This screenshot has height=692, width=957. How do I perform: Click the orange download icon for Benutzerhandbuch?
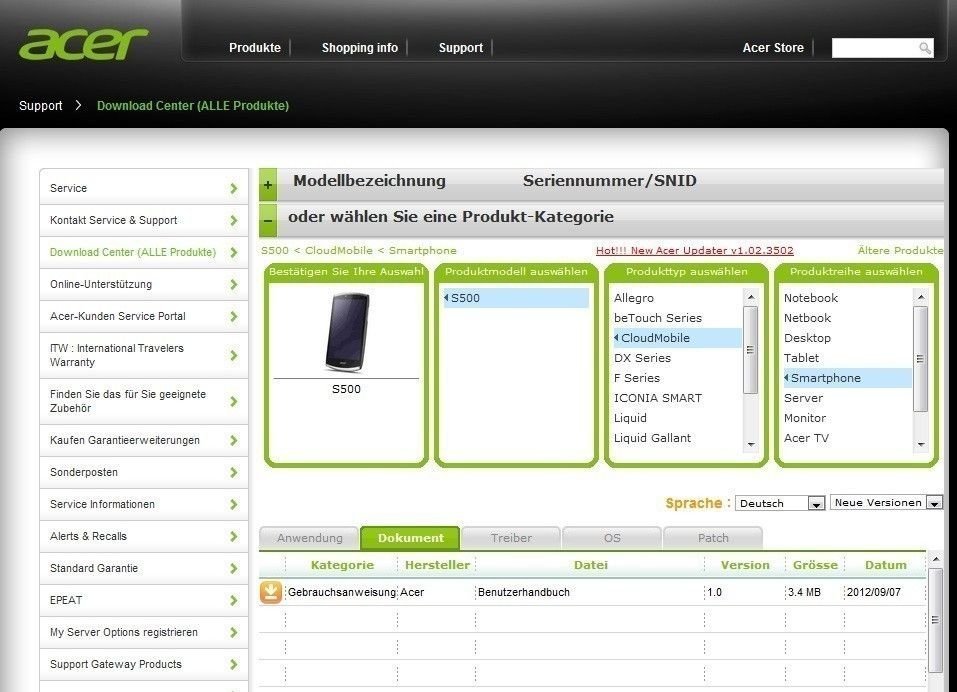271,592
